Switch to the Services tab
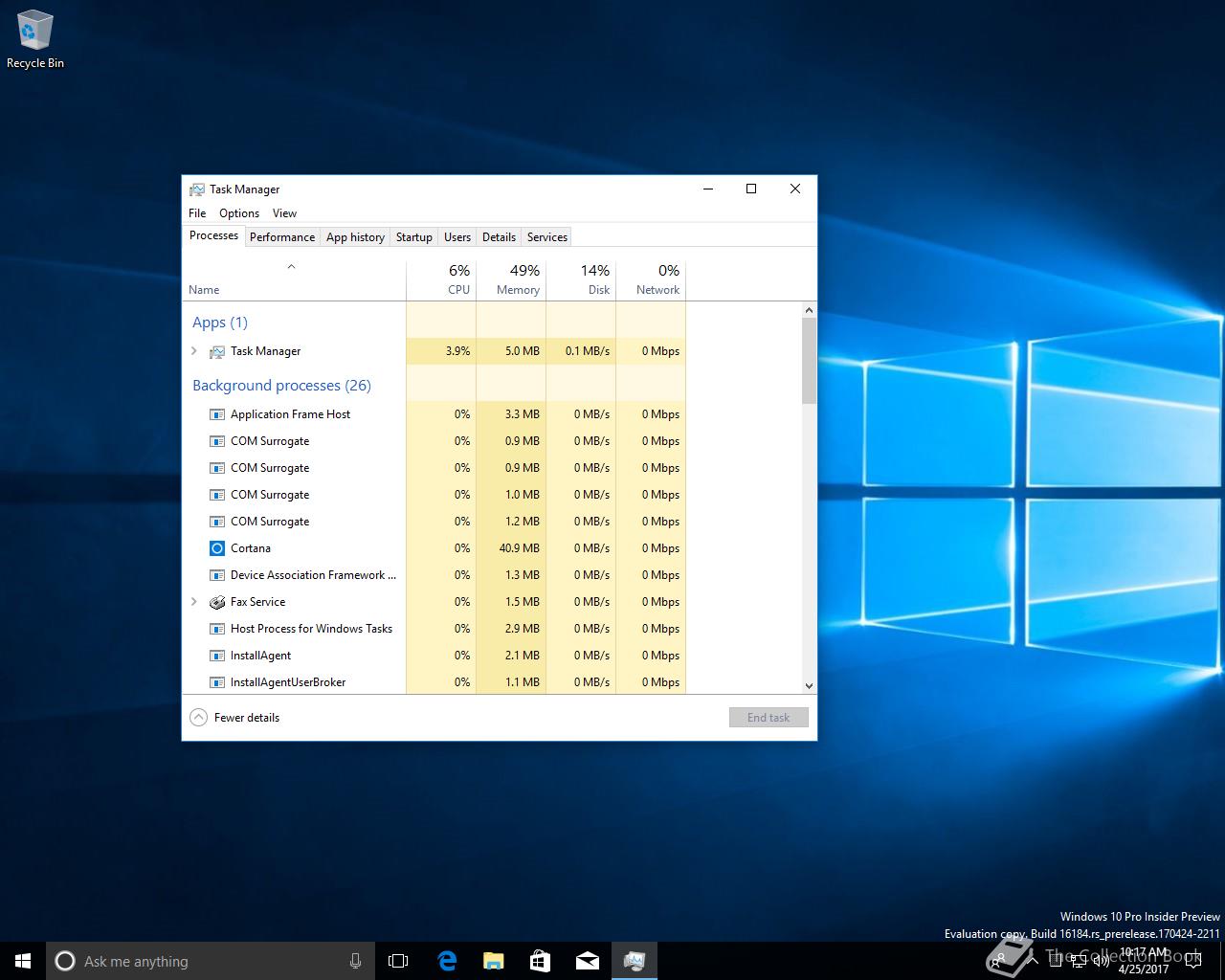Image resolution: width=1225 pixels, height=980 pixels. coord(547,237)
